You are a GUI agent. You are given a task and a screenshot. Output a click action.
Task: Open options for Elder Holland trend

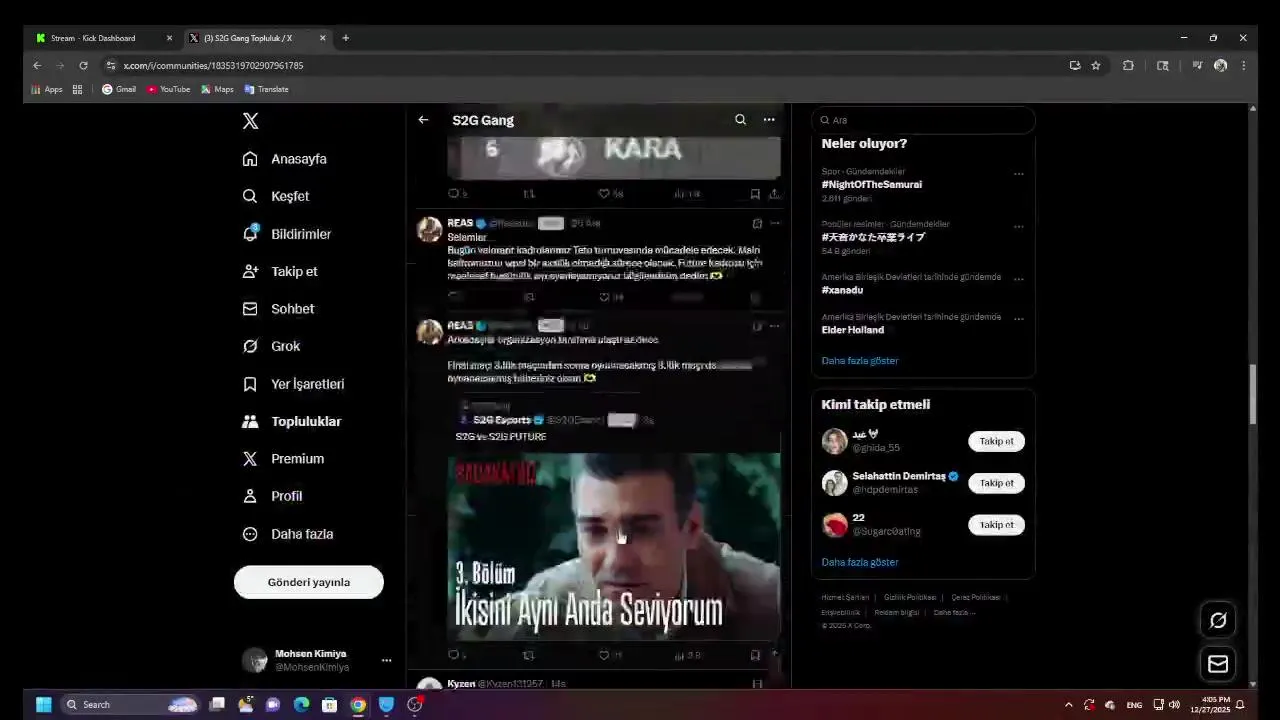coord(1019,319)
